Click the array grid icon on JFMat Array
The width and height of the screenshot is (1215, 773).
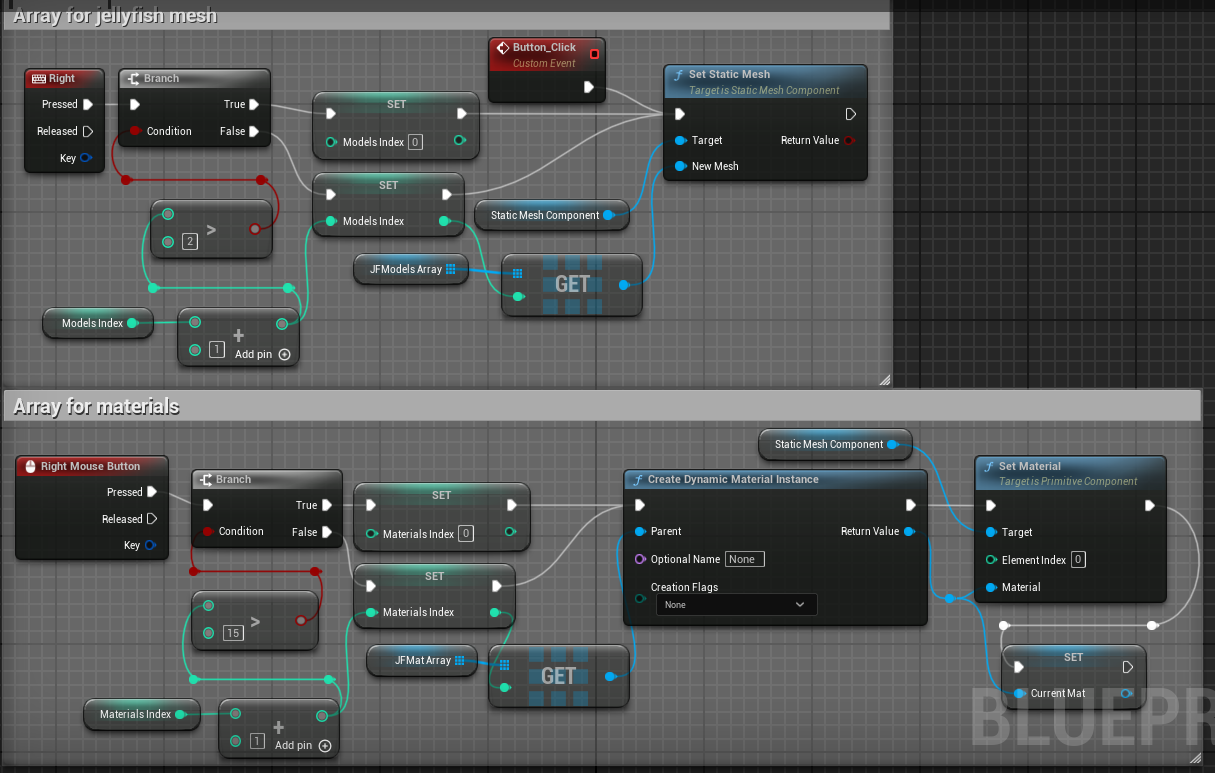(x=459, y=660)
